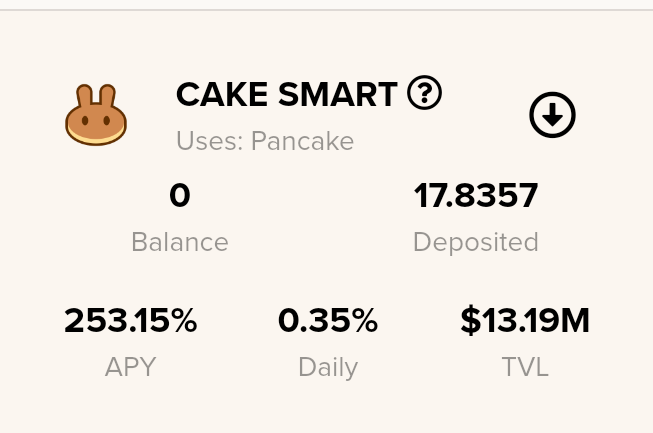Select the CAKE SMART vault title
This screenshot has height=433, width=653.
pyautogui.click(x=287, y=94)
